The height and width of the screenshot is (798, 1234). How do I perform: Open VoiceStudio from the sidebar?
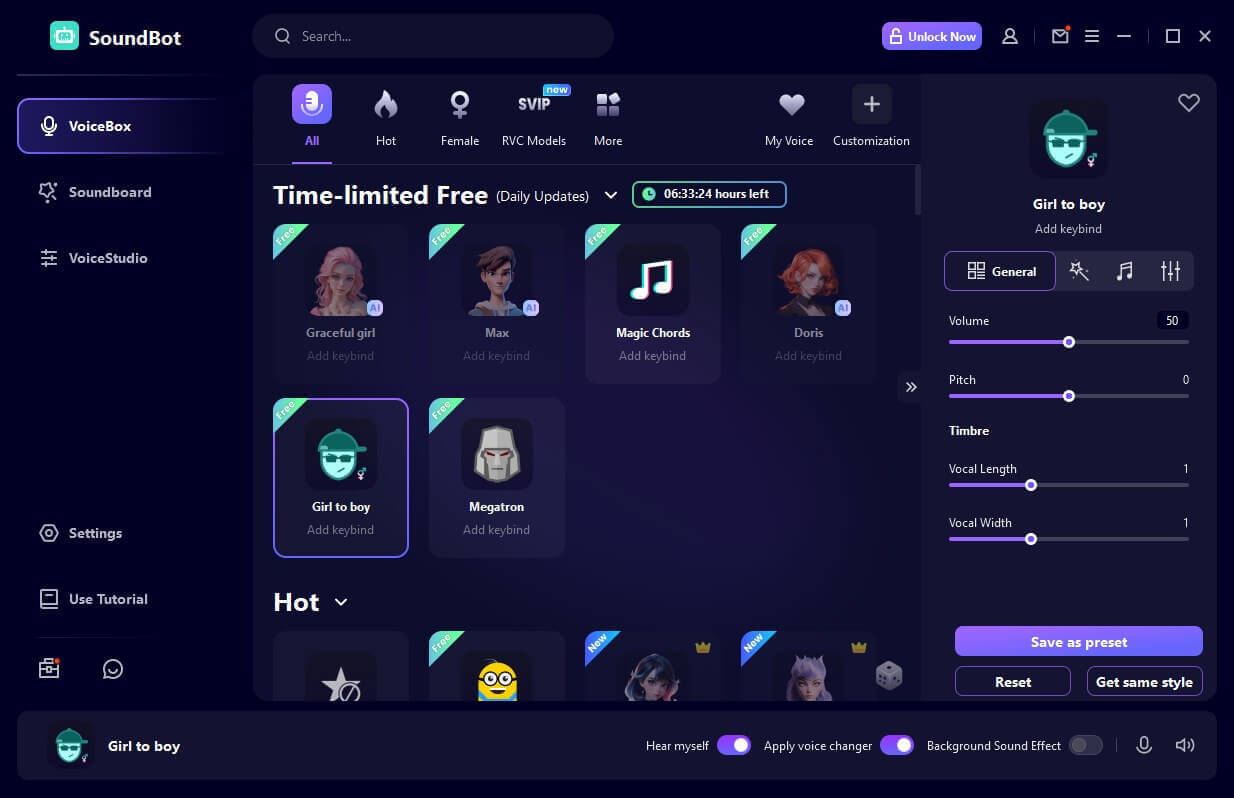pos(106,258)
